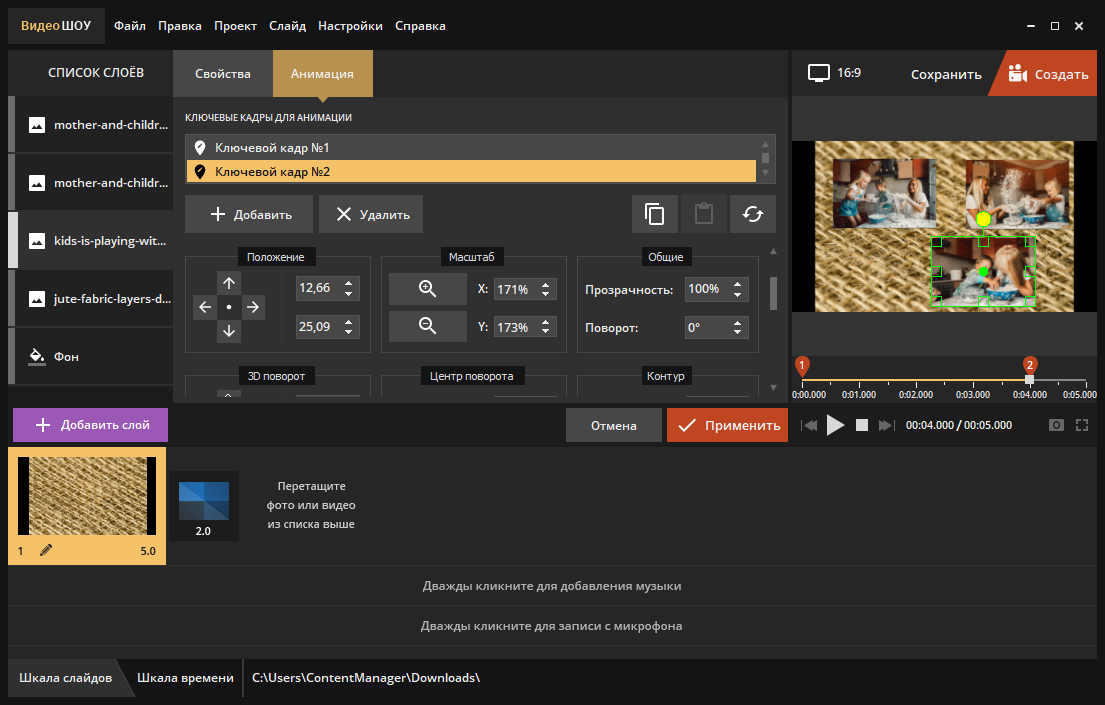Move layer up with the position arrow
Viewport: 1105px width, 705px height.
[x=229, y=283]
